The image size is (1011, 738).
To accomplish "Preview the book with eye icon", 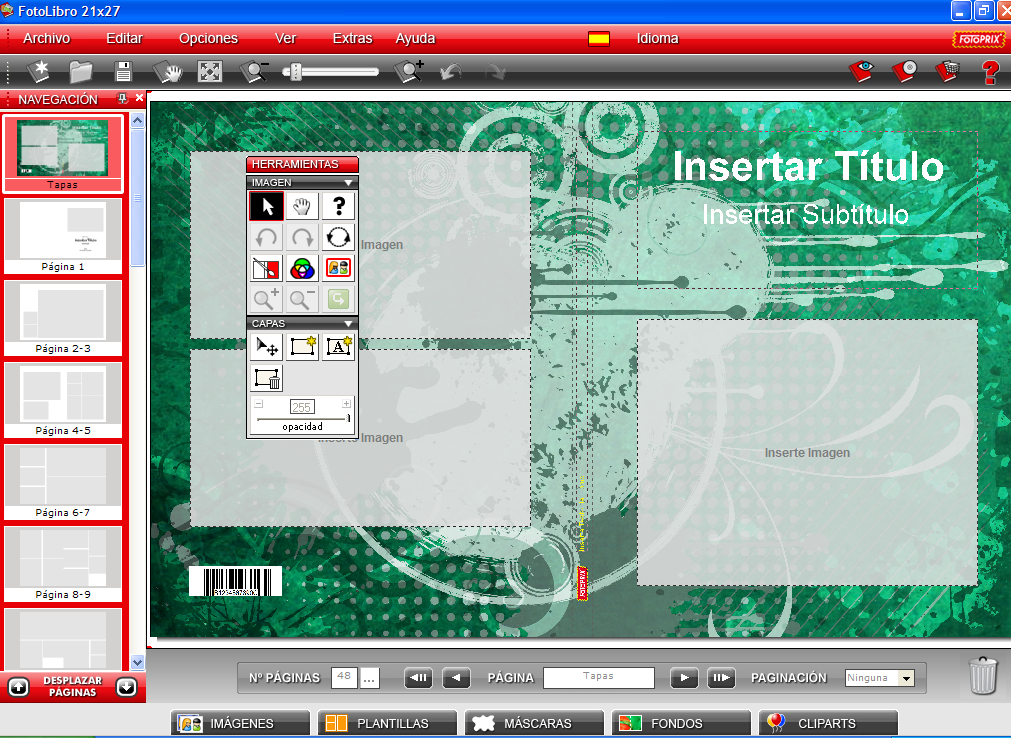I will pos(861,71).
